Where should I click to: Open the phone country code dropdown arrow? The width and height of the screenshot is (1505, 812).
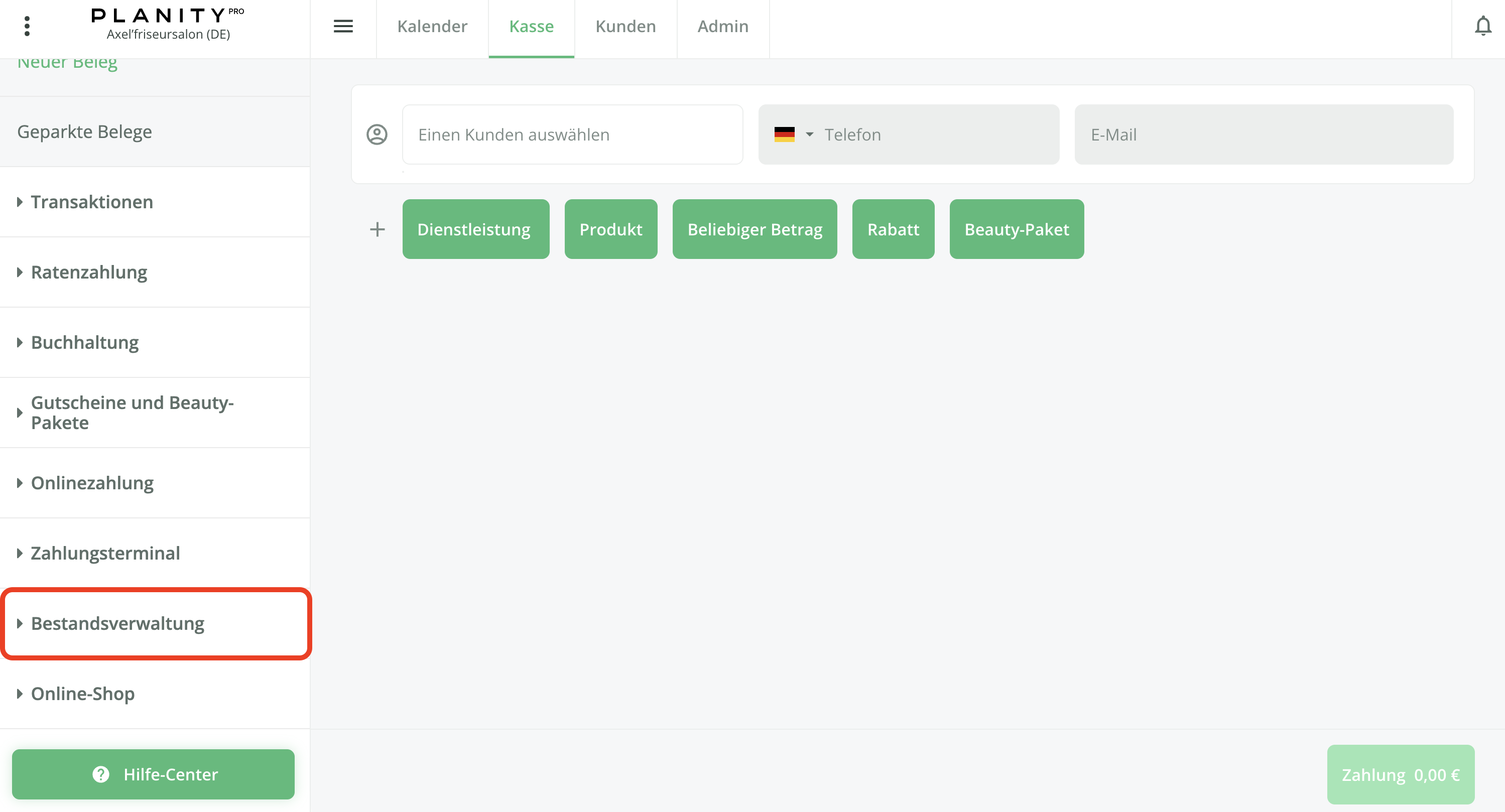point(809,134)
